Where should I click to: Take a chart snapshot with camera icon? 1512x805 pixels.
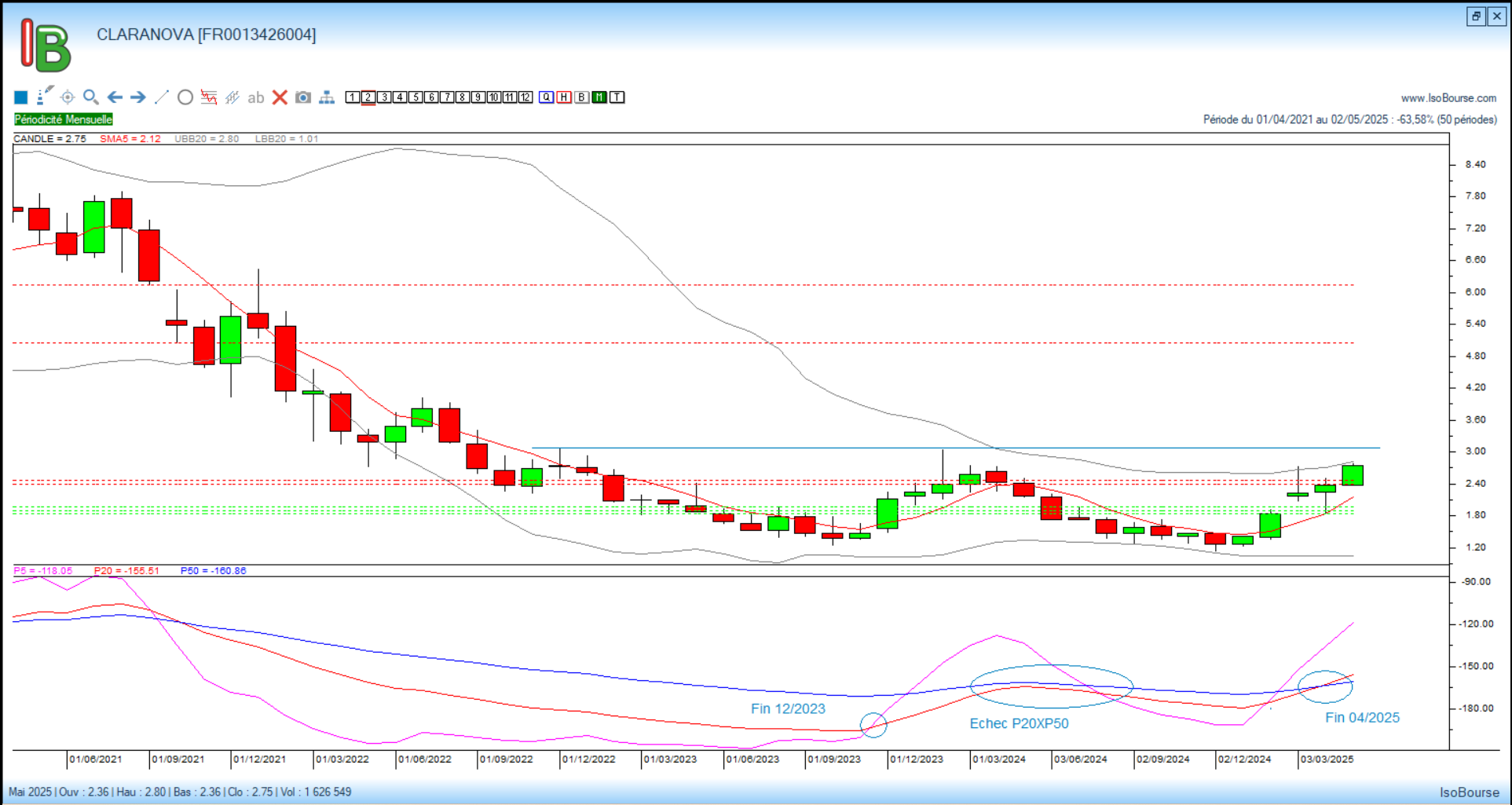coord(303,97)
